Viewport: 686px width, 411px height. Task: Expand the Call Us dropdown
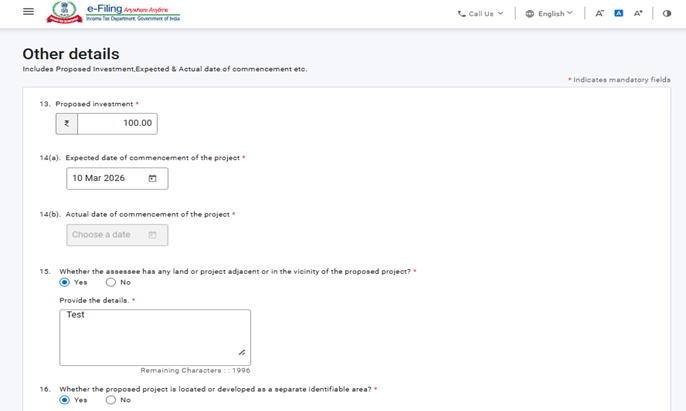click(481, 14)
